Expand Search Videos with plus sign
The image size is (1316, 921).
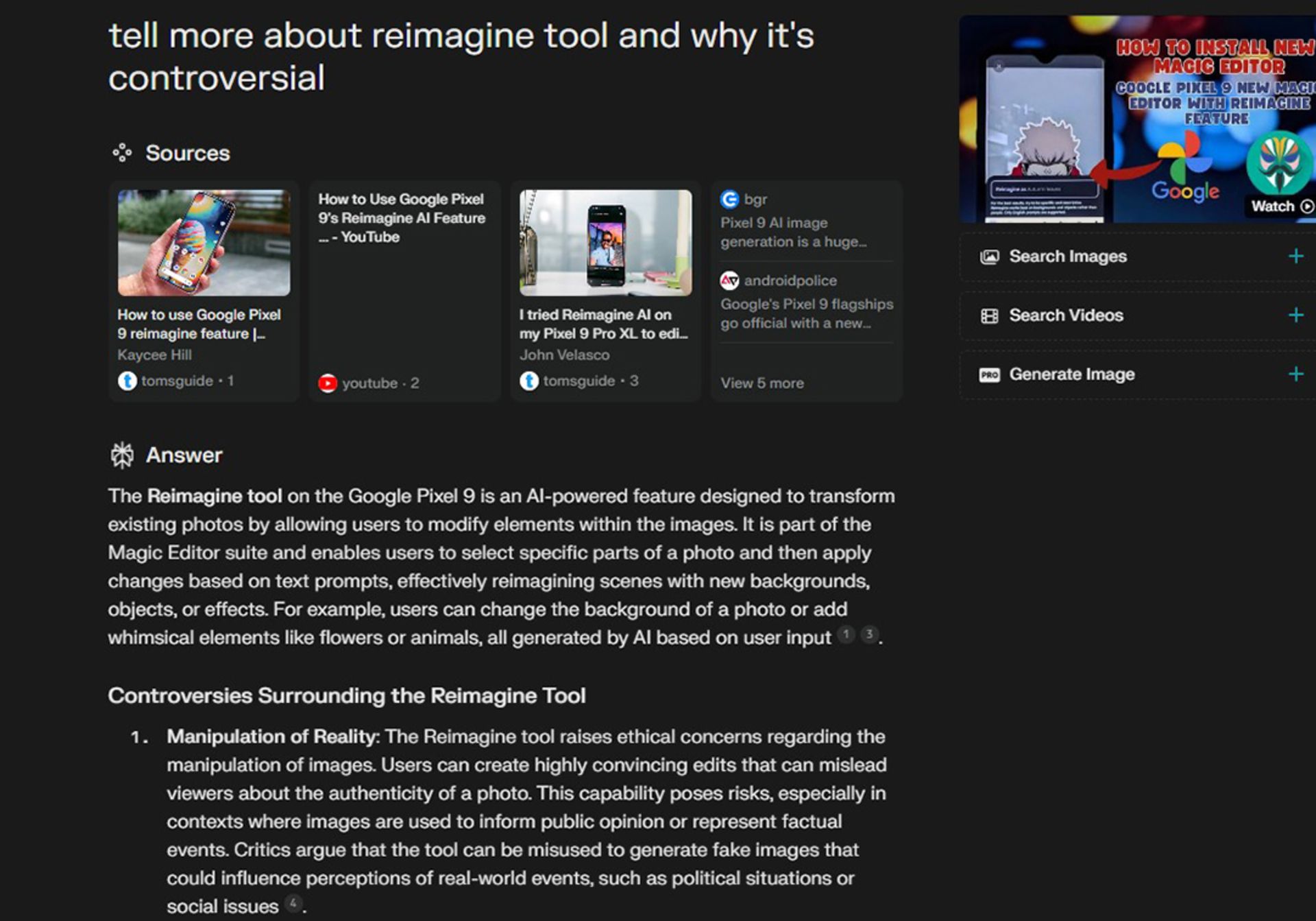1295,315
